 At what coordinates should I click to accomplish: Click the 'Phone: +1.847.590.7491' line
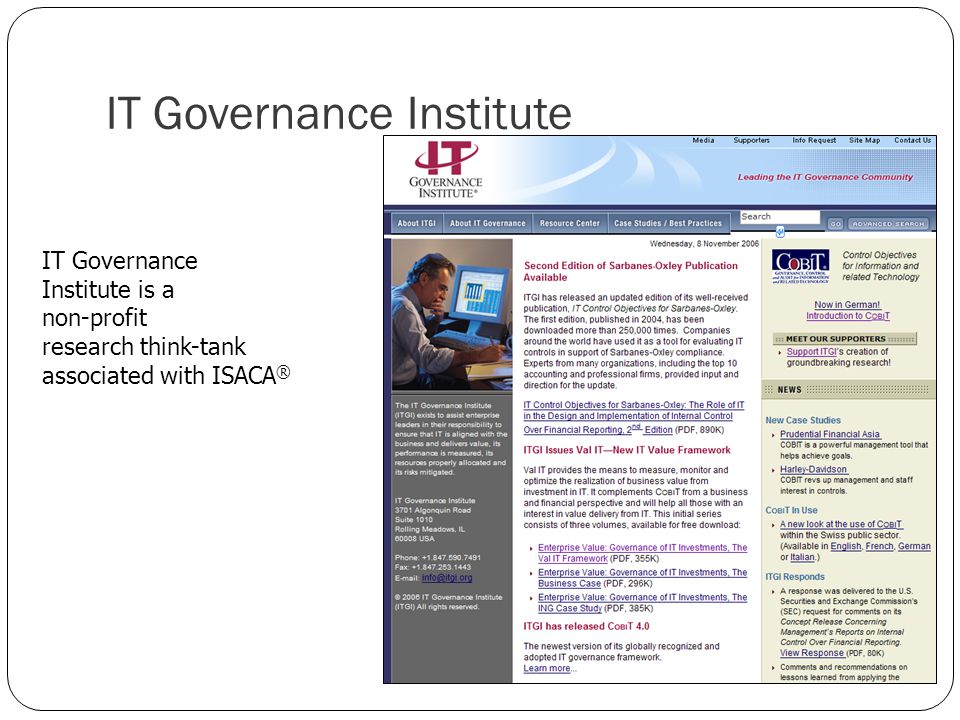[x=438, y=558]
